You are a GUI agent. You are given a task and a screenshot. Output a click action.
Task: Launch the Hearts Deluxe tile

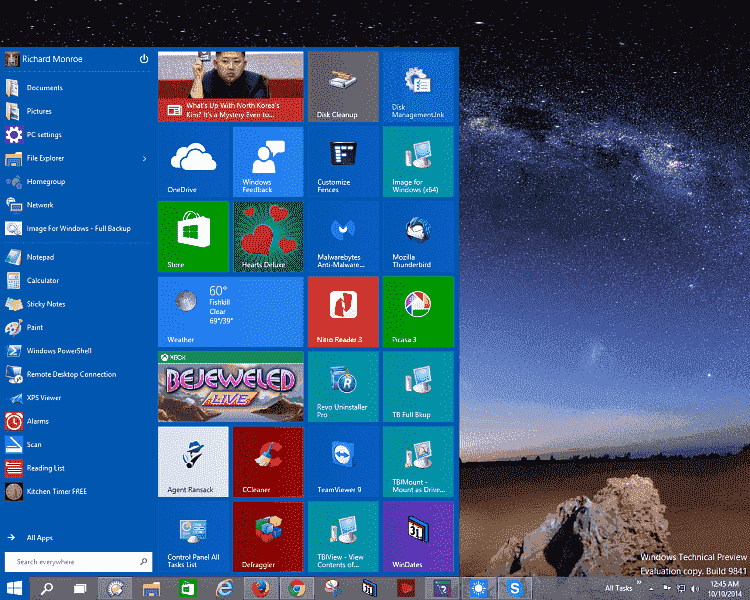(268, 237)
